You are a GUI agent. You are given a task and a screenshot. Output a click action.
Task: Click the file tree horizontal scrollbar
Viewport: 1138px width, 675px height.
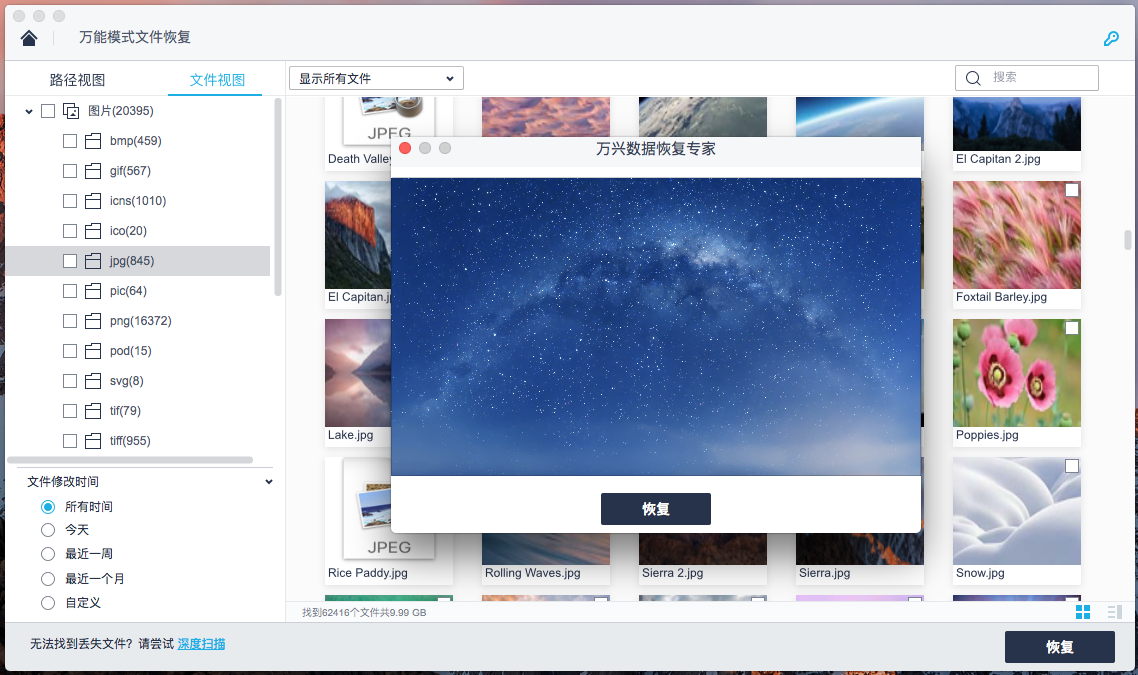coord(130,459)
